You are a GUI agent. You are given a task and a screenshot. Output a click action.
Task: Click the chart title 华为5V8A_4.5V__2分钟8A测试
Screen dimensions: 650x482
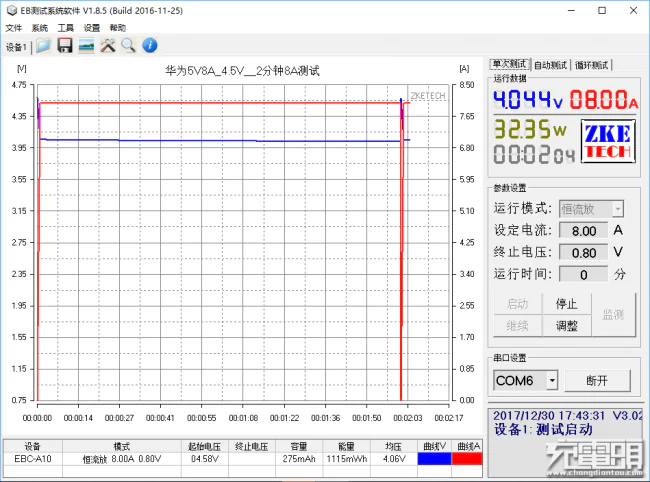pos(243,71)
